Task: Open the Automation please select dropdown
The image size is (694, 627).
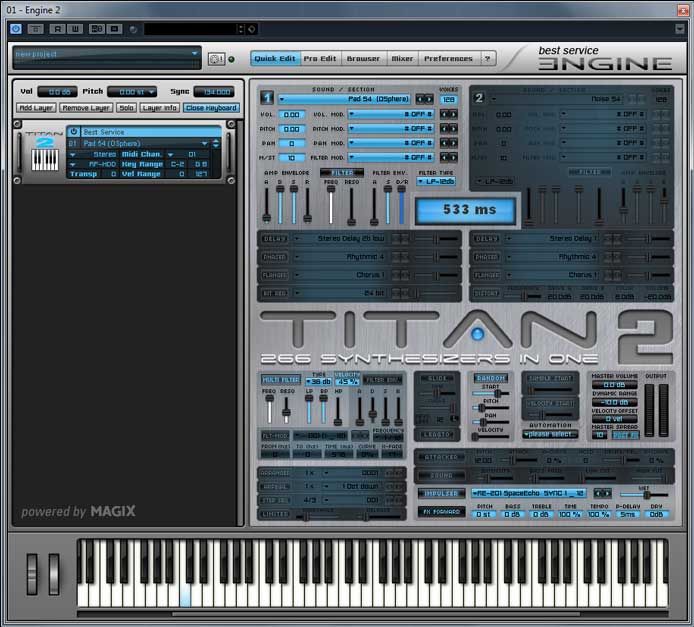Action: pyautogui.click(x=550, y=435)
